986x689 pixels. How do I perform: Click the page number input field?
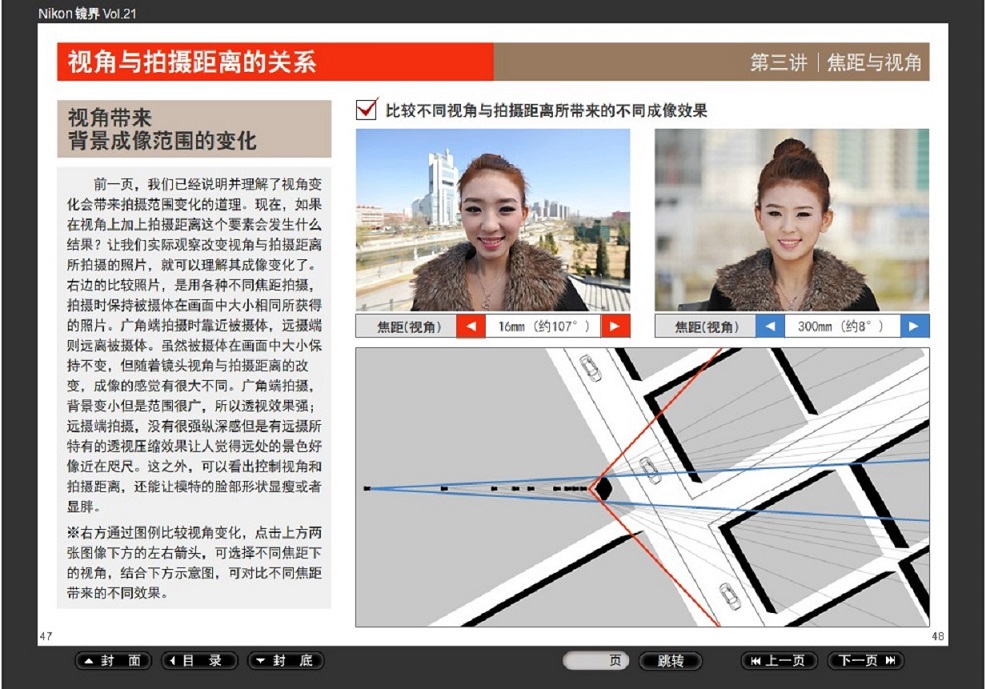pyautogui.click(x=596, y=661)
